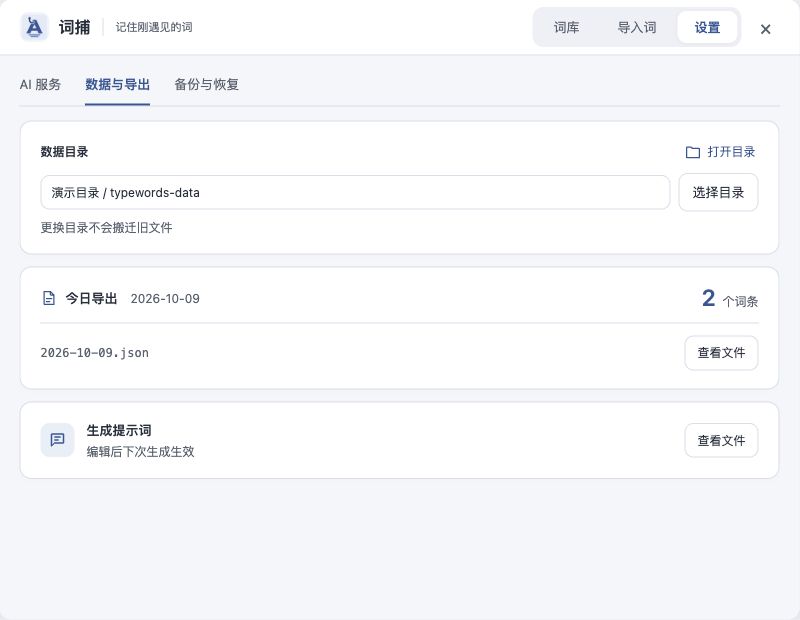Screen dimensions: 800x620
Task: Click the document icon next to 今日导出
Action: [x=49, y=298]
